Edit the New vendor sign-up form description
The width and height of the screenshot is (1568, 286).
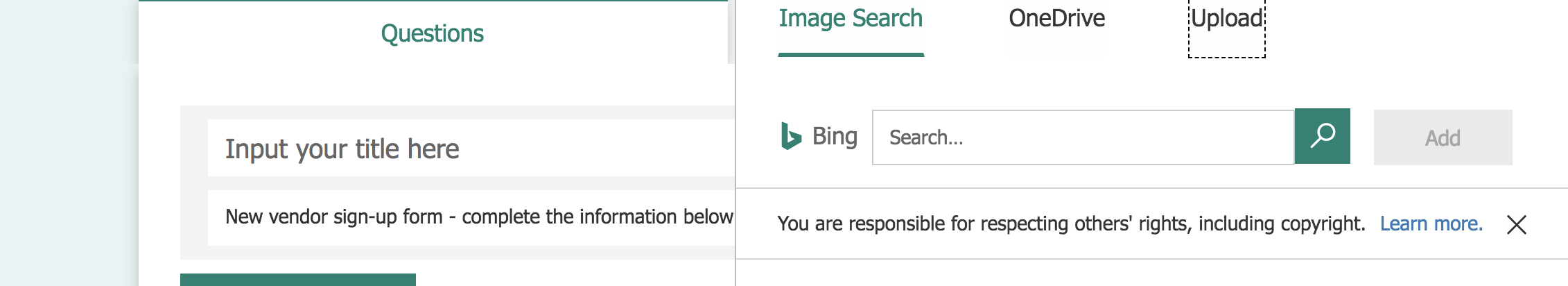click(x=471, y=217)
